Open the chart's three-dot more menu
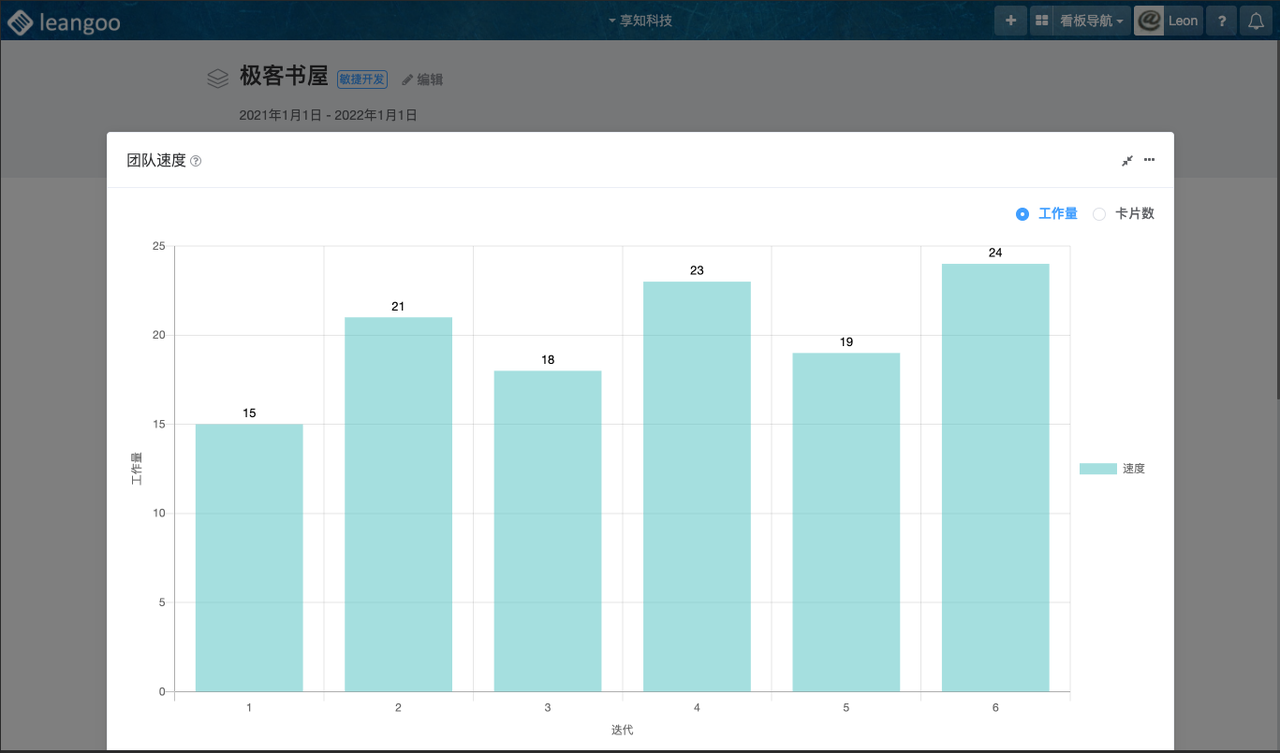The image size is (1280, 753). (1149, 160)
